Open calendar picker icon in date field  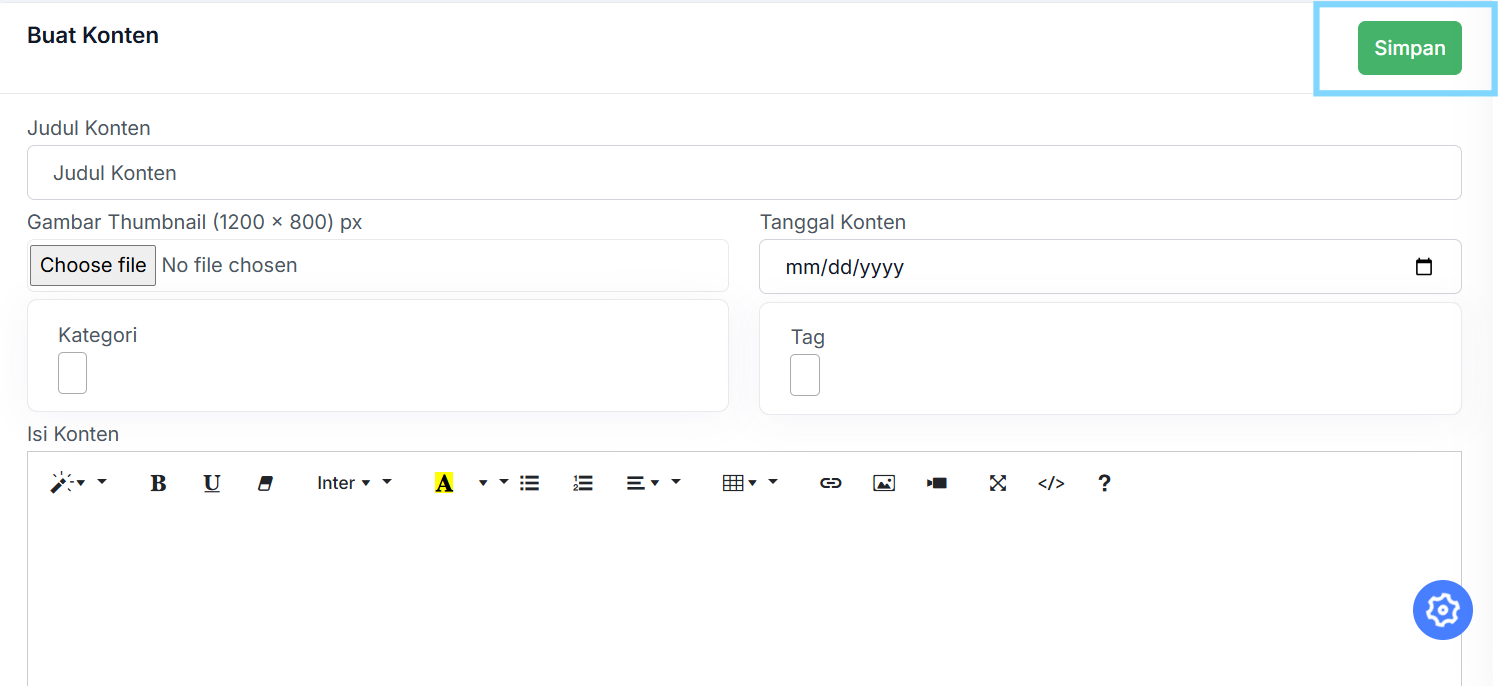[x=1424, y=267]
